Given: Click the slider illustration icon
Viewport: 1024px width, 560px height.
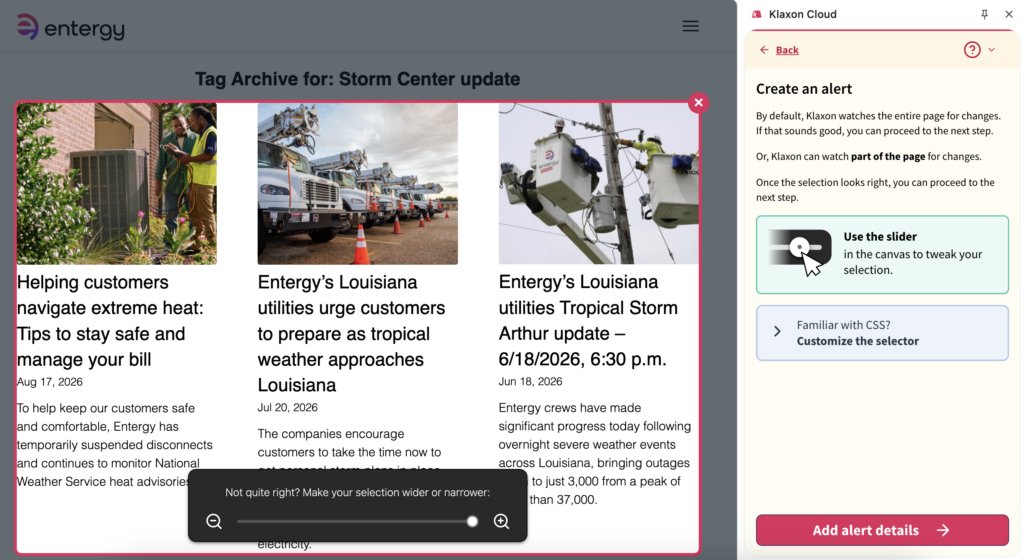Looking at the screenshot, I should tap(801, 252).
